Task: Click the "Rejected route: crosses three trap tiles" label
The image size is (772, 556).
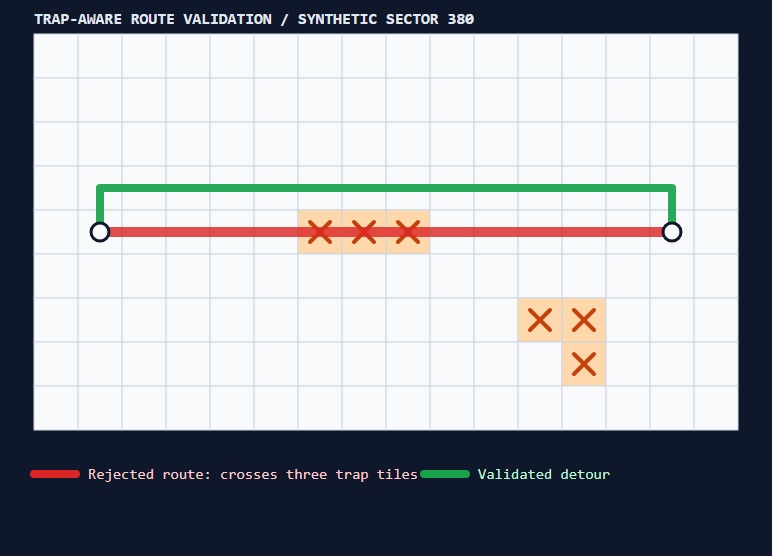Action: point(253,474)
